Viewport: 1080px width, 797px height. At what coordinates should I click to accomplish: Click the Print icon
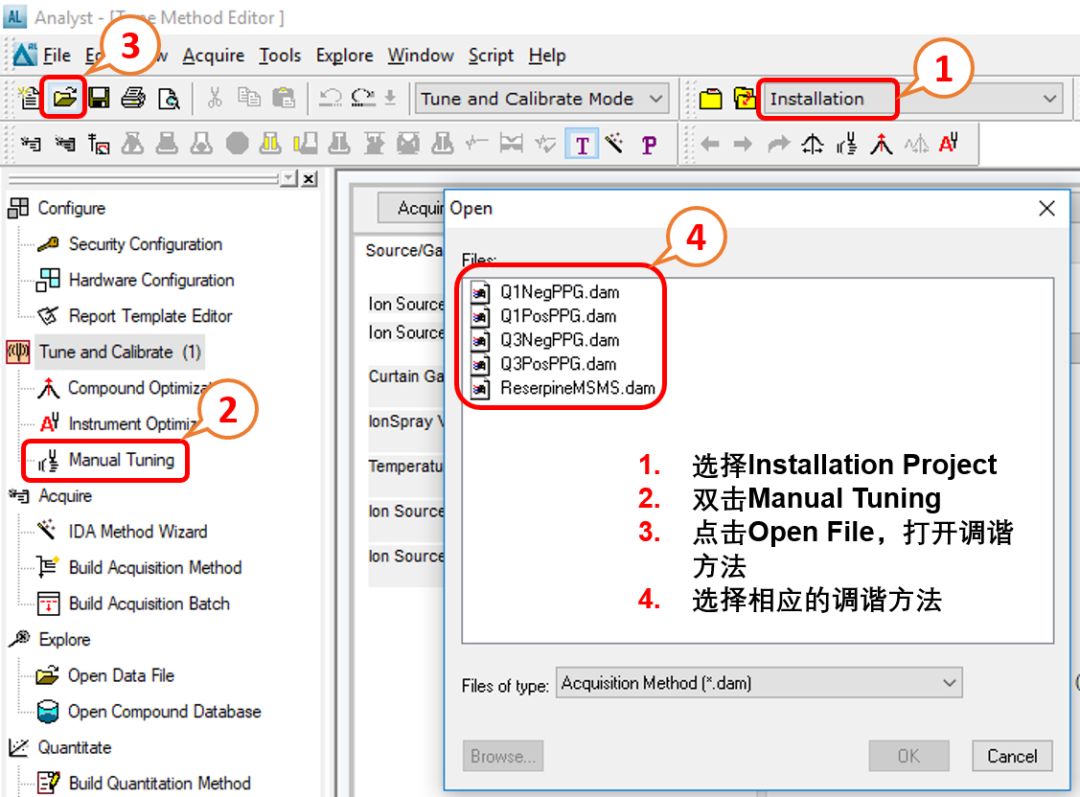[x=133, y=98]
